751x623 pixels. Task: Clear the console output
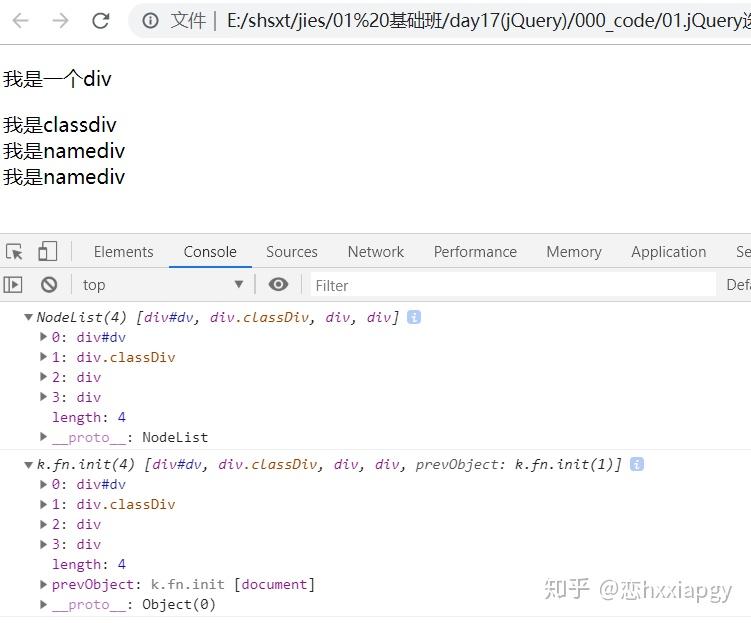(49, 285)
